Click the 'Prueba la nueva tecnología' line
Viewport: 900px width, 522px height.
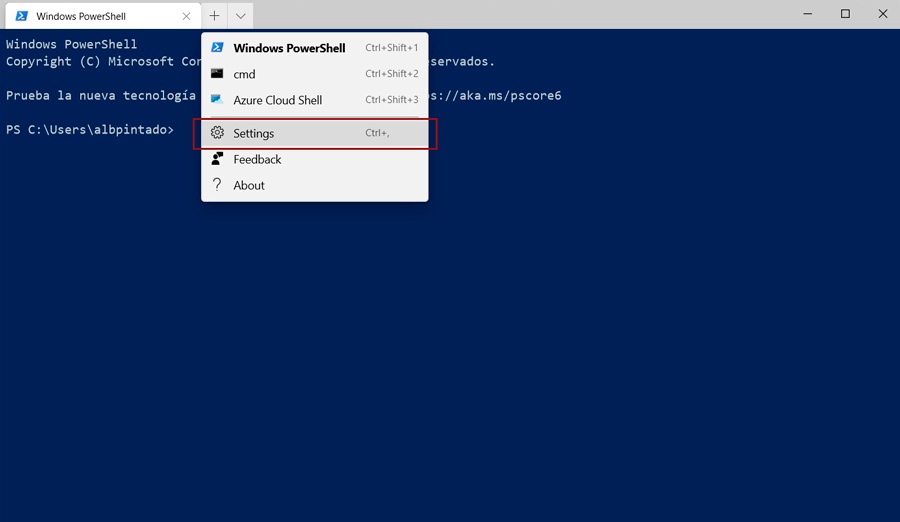[x=101, y=95]
